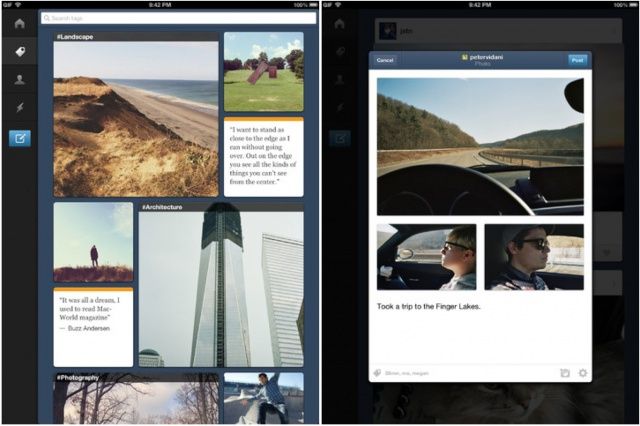The height and width of the screenshot is (426, 640).
Task: Click the tag icon in post editor
Action: [378, 373]
